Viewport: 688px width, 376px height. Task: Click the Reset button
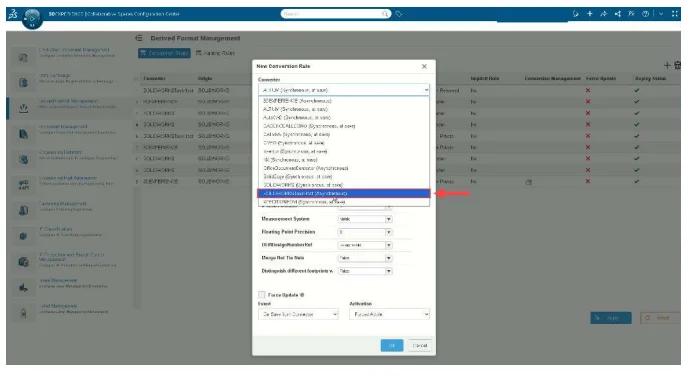[x=659, y=318]
